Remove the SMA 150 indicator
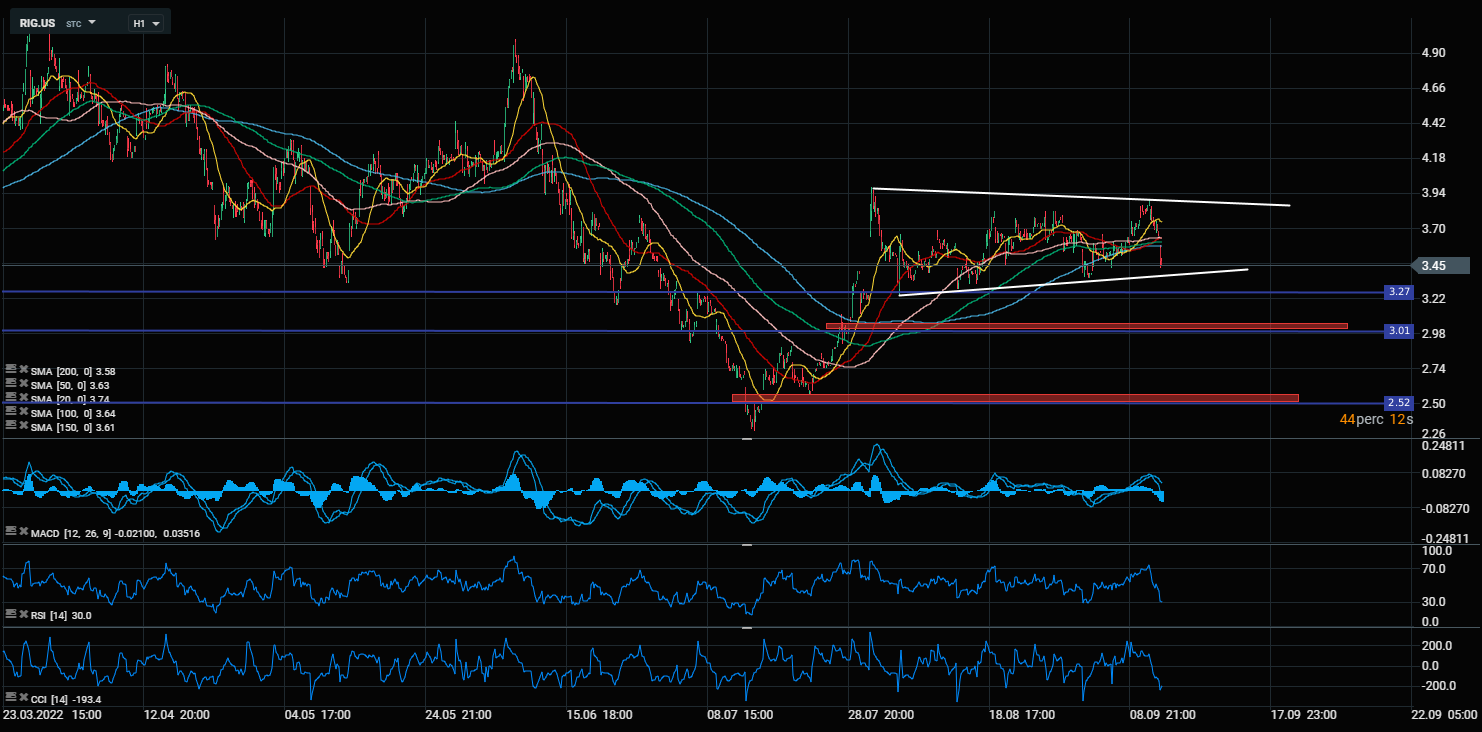Screen dimensions: 1482x732 [x=23, y=425]
